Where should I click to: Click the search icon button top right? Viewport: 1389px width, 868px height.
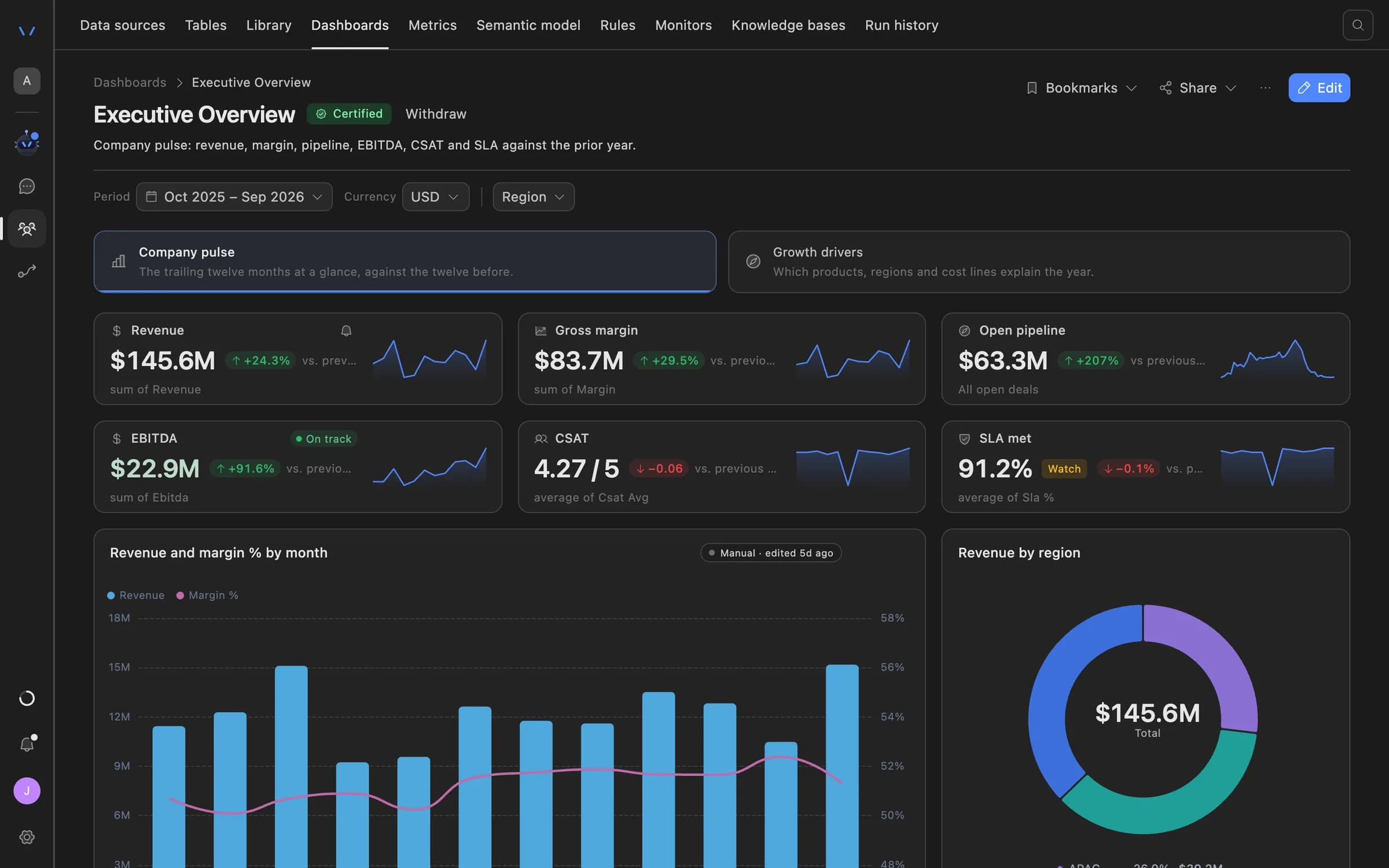point(1358,25)
